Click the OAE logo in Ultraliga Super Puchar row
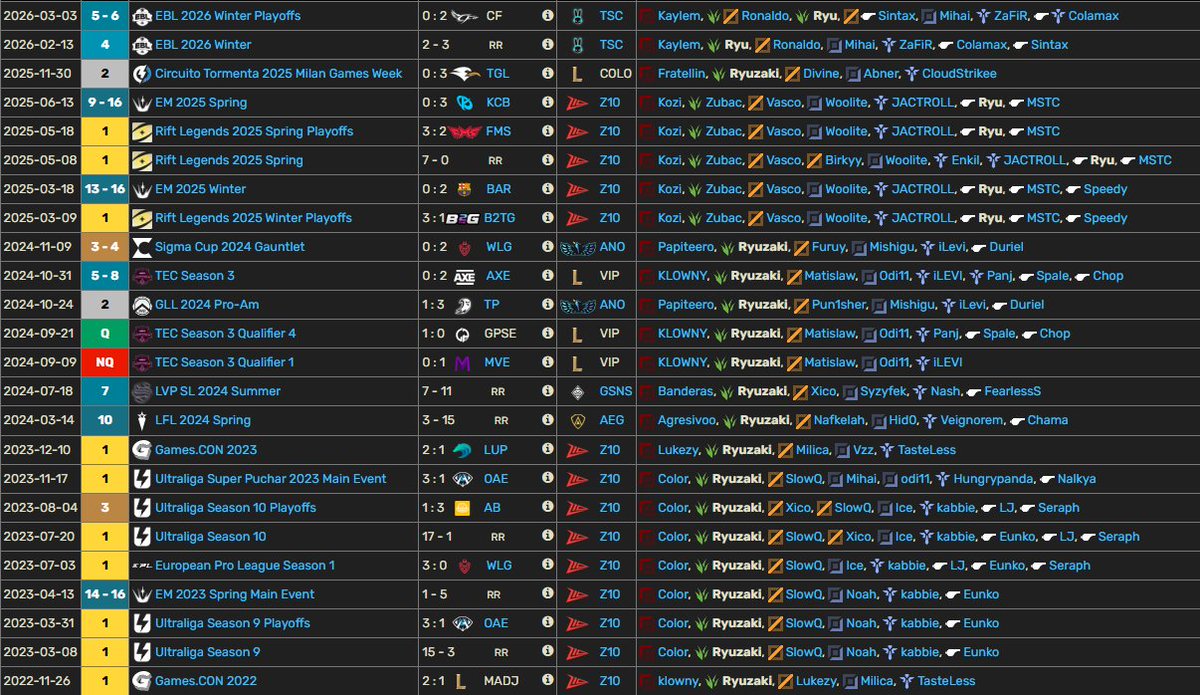This screenshot has height=695, width=1200. [464, 479]
